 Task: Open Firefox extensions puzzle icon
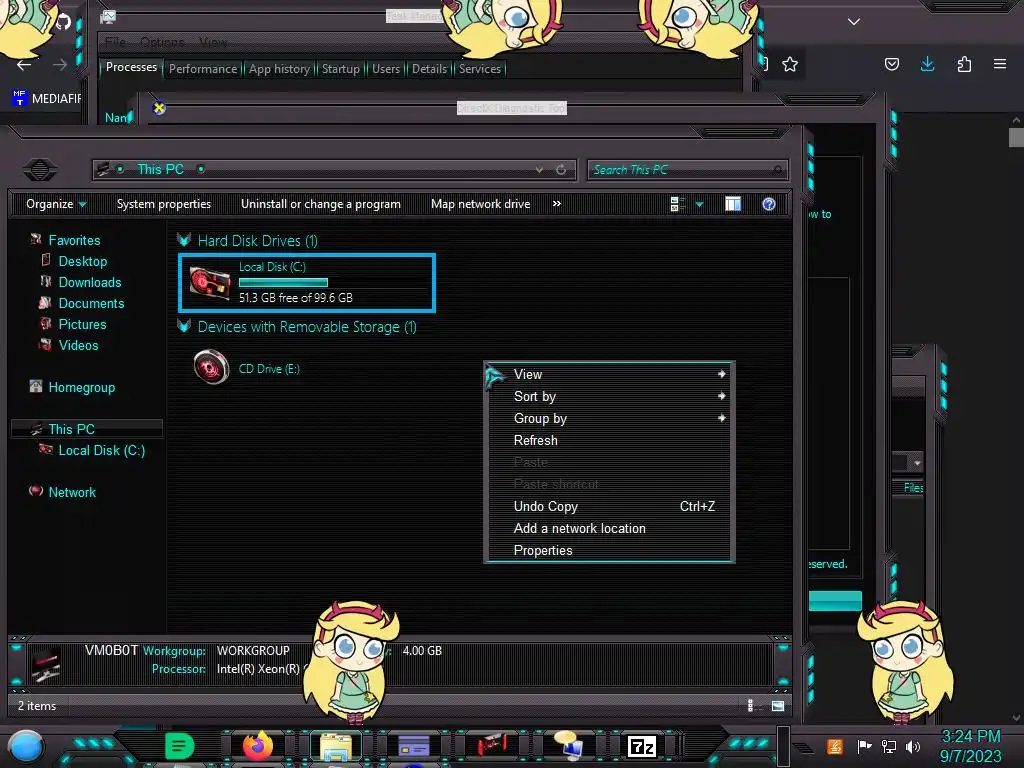[964, 64]
